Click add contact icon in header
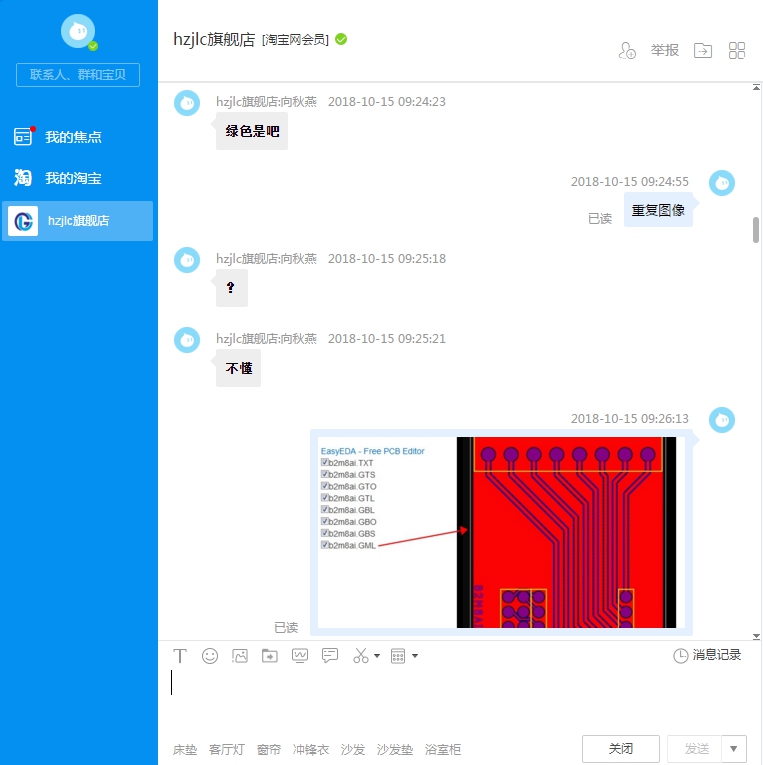The width and height of the screenshot is (763, 765). pyautogui.click(x=627, y=50)
